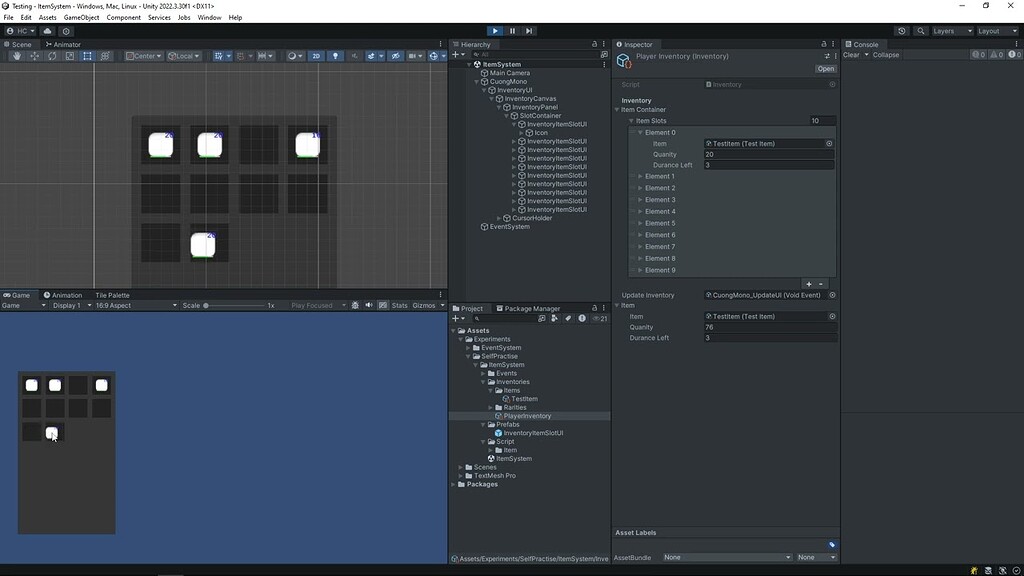Select the Rect tool
Viewport: 1024px width, 576px height.
click(x=86, y=56)
